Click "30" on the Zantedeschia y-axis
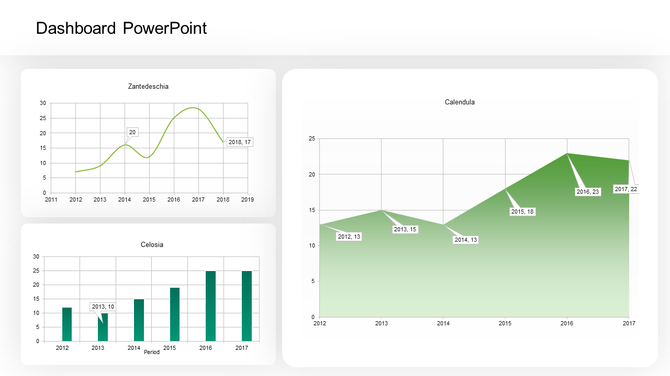670x376 pixels. click(43, 103)
